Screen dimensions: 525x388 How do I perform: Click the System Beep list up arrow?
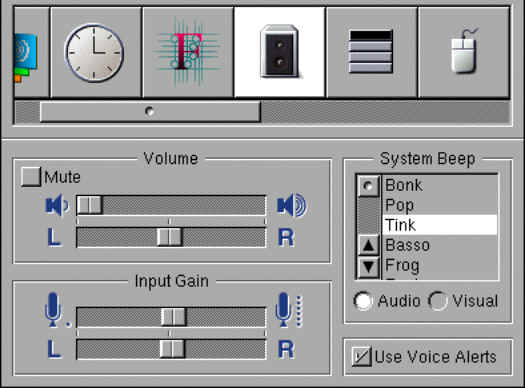click(x=369, y=246)
